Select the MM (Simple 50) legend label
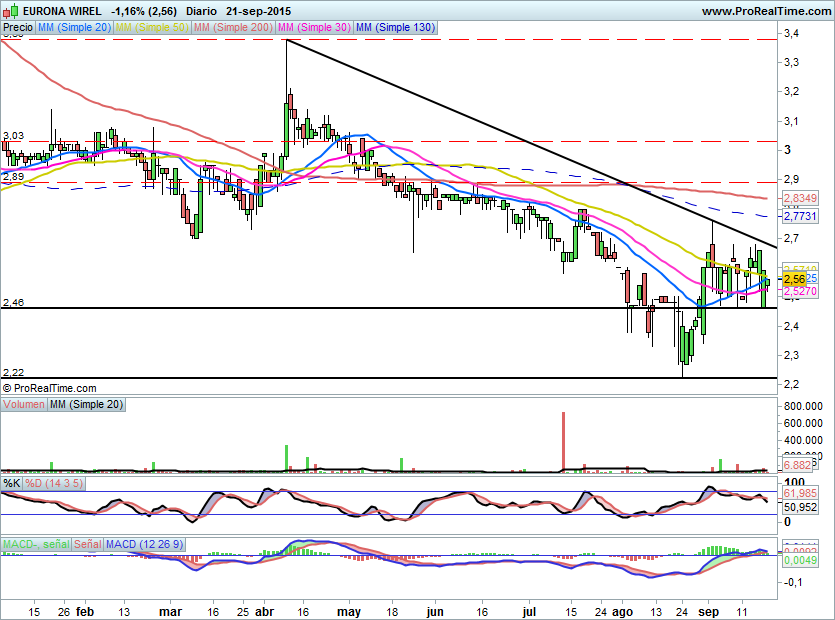The image size is (835, 620). point(152,27)
